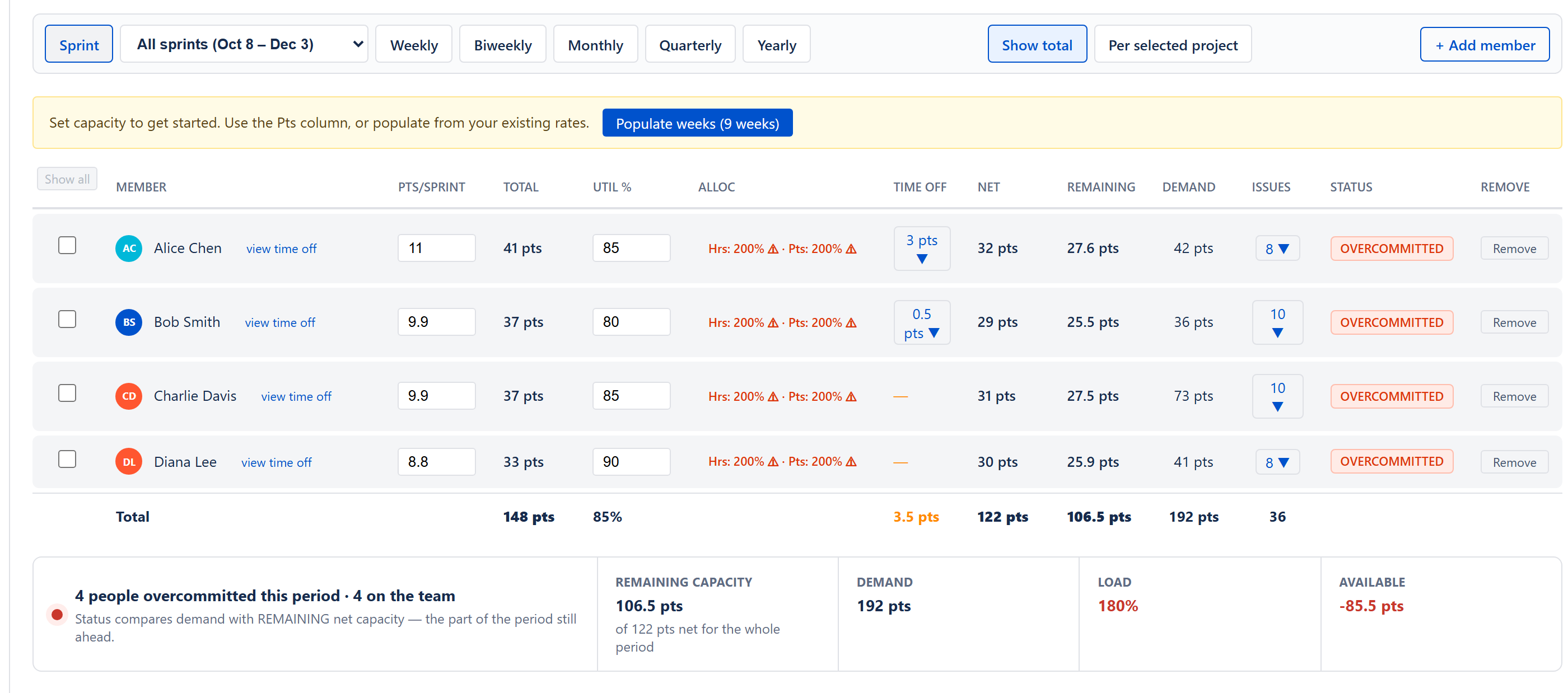Screen dimensions: 1568x693
Task: Click Charlie Davis's CD avatar icon
Action: point(128,396)
